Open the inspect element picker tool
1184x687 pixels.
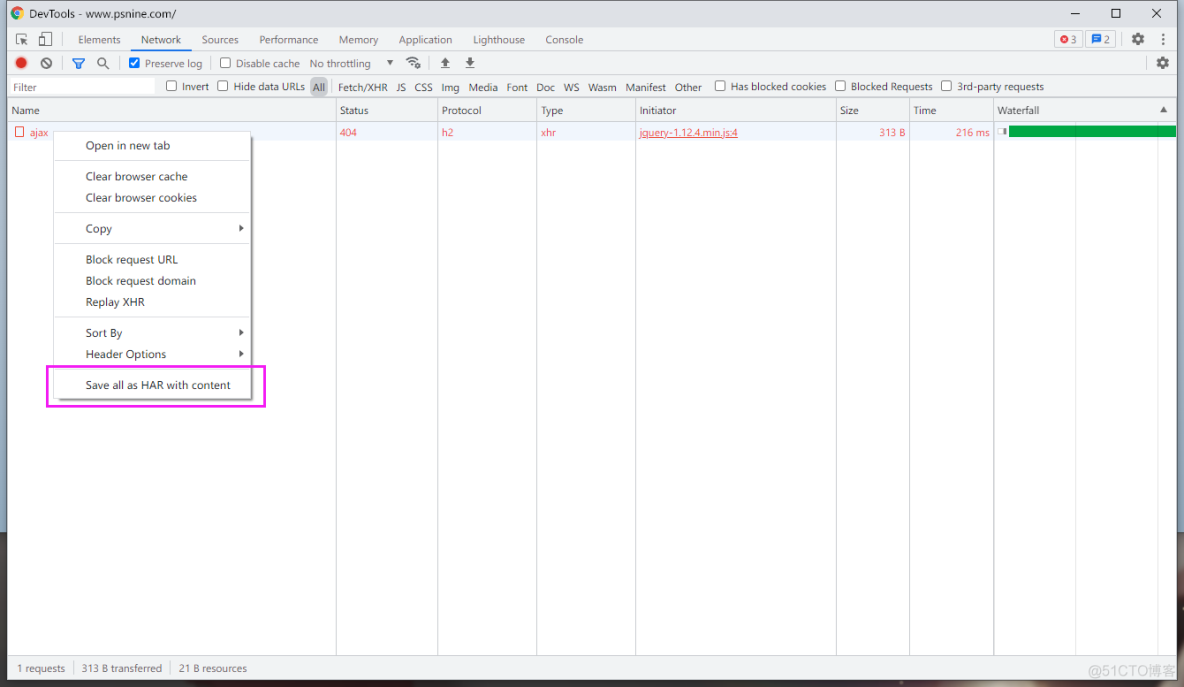(21, 40)
